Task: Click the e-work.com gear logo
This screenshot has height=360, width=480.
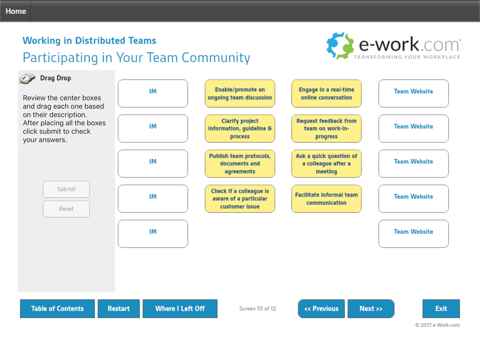Action: pyautogui.click(x=340, y=46)
